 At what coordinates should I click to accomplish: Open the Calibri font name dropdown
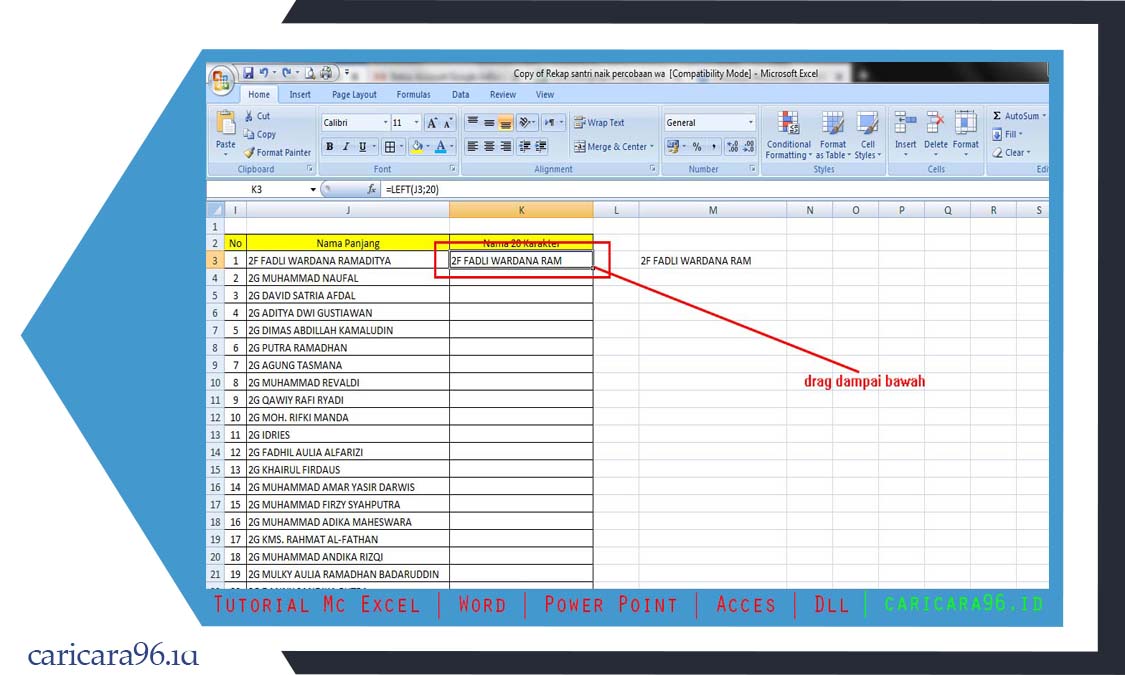385,123
